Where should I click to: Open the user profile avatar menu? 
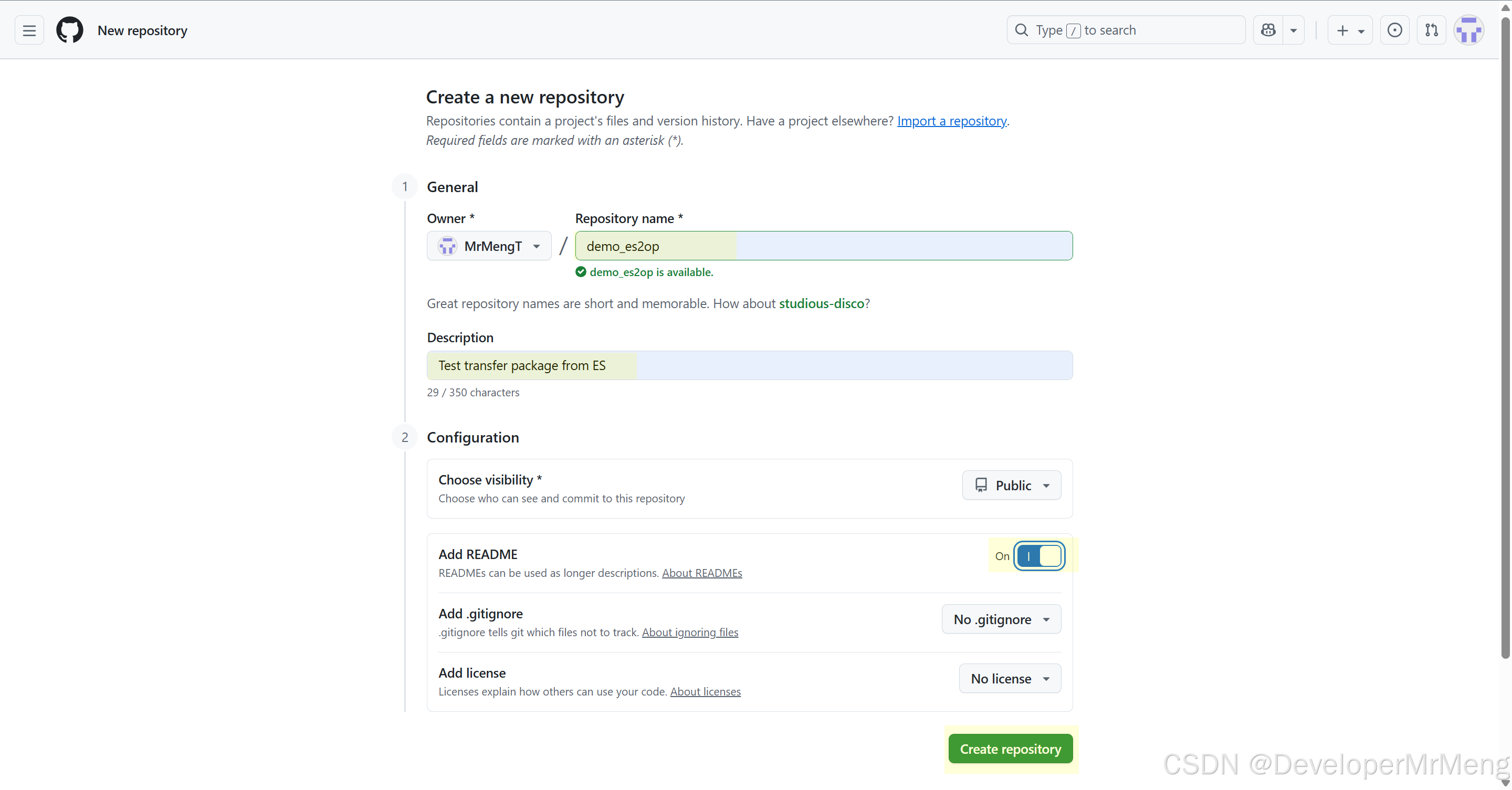1468,30
